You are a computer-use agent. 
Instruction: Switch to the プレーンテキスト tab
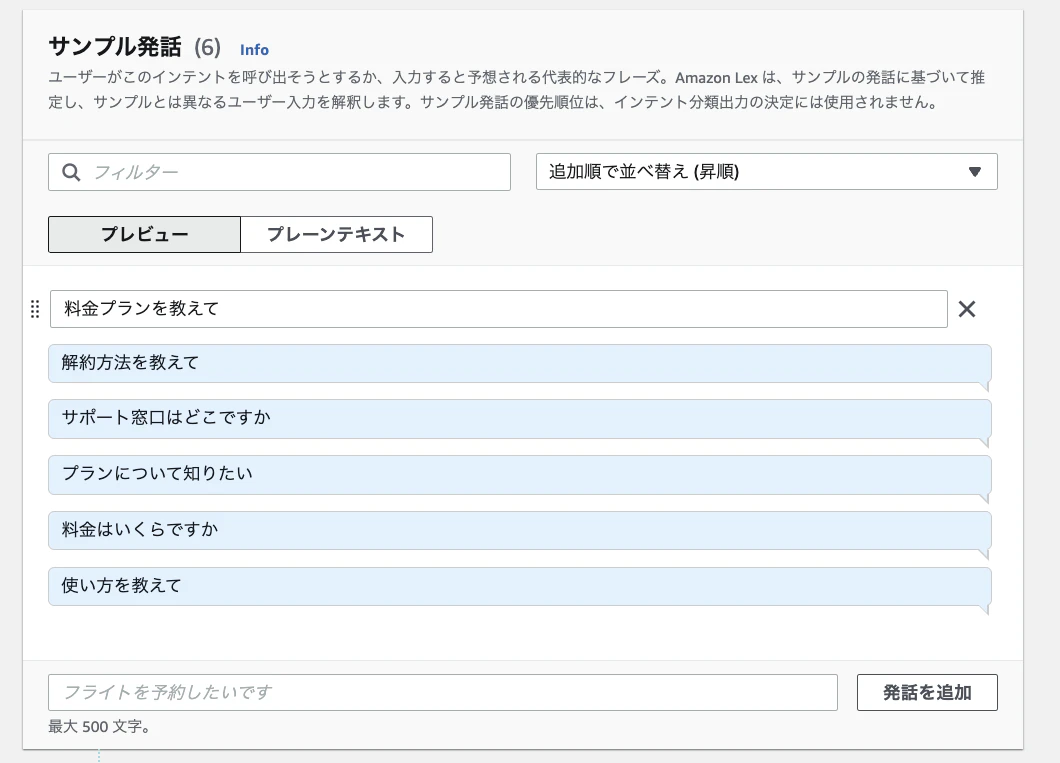[x=337, y=235]
